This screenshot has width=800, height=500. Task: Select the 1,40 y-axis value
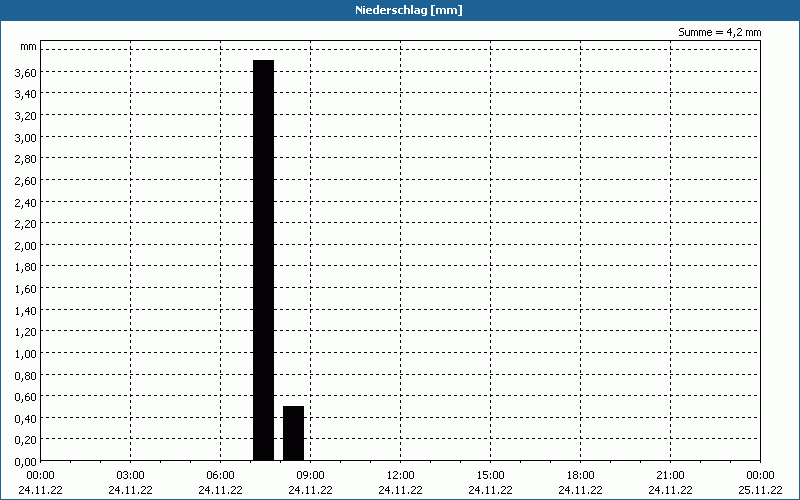(26, 311)
